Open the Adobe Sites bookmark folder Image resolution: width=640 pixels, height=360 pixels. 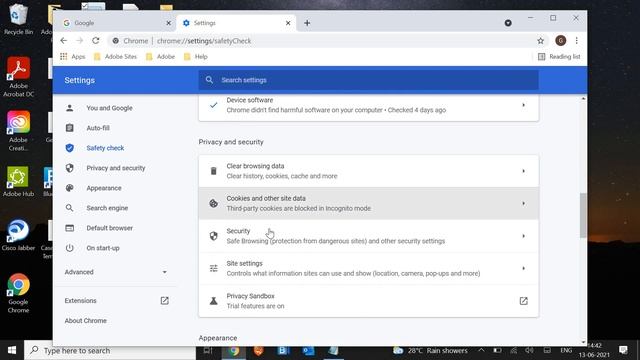click(116, 56)
